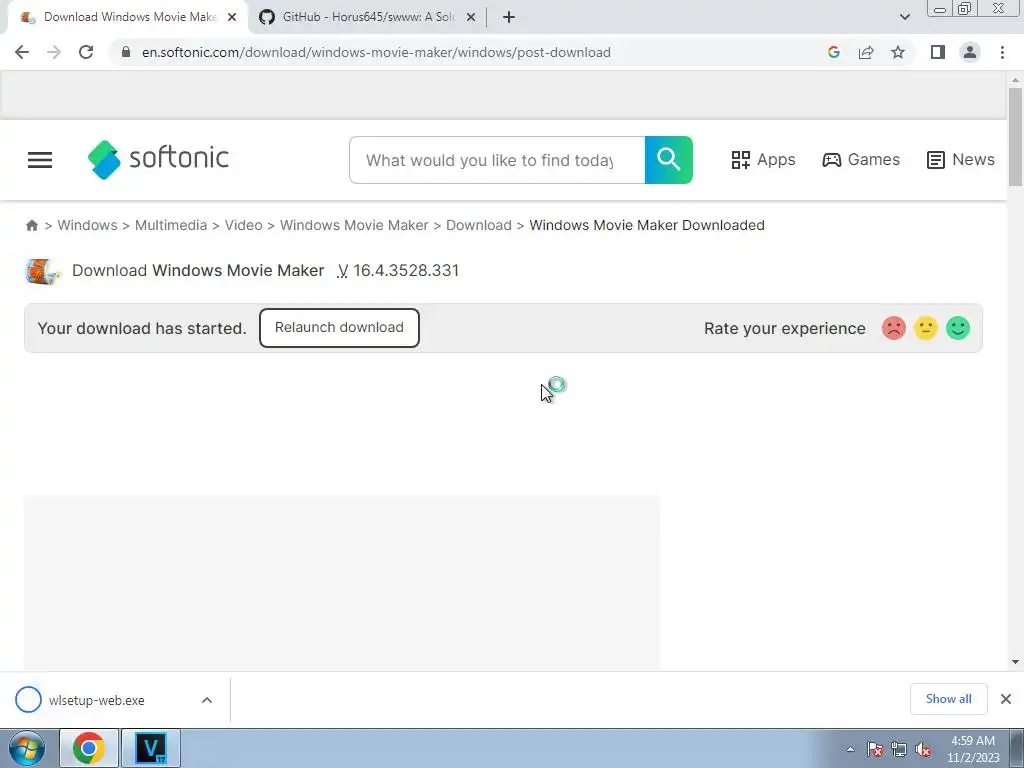Viewport: 1024px width, 768px height.
Task: Open the Windows Movie Maker breadcrumb link
Action: point(354,225)
